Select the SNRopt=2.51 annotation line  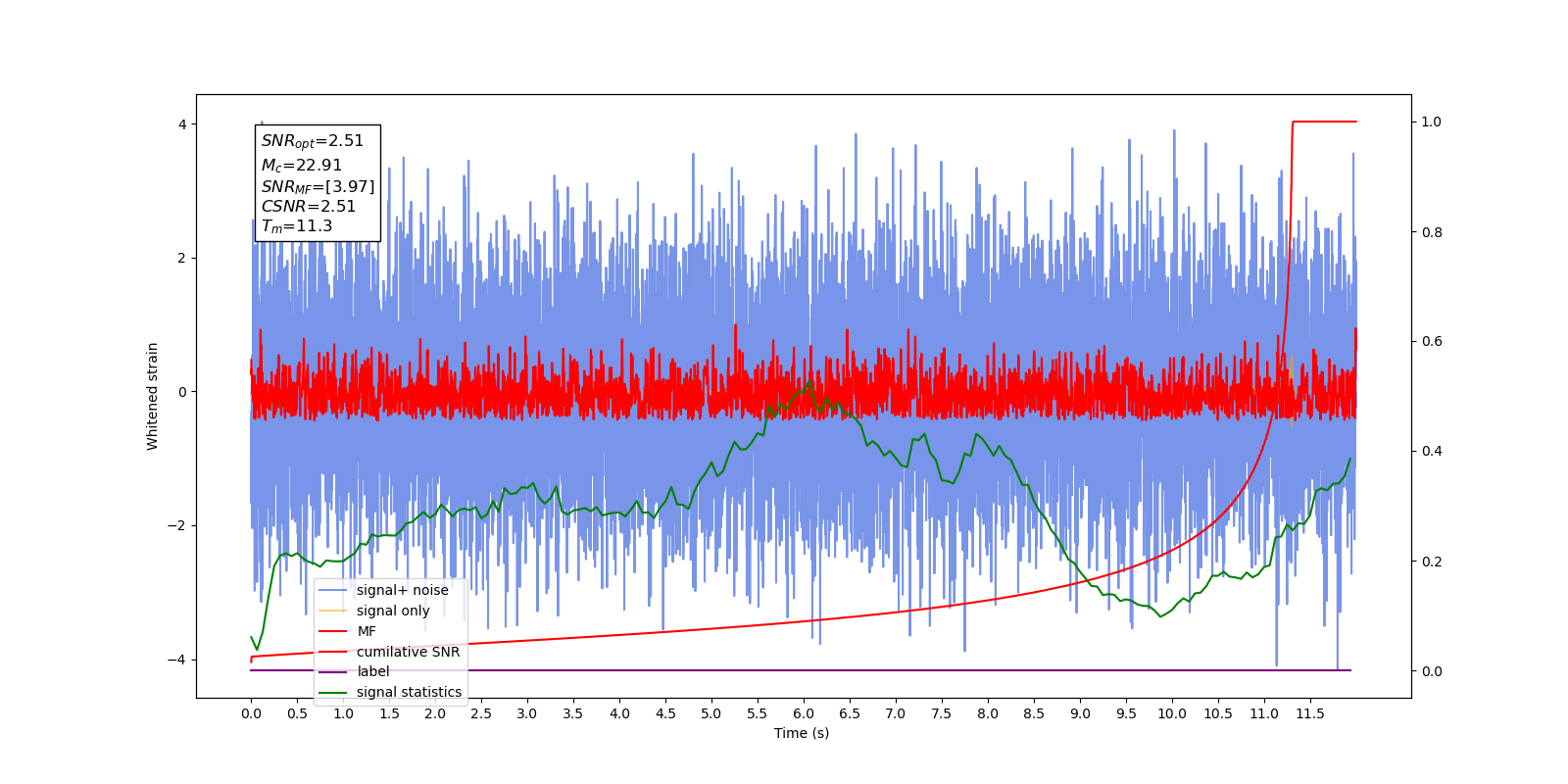pyautogui.click(x=313, y=141)
